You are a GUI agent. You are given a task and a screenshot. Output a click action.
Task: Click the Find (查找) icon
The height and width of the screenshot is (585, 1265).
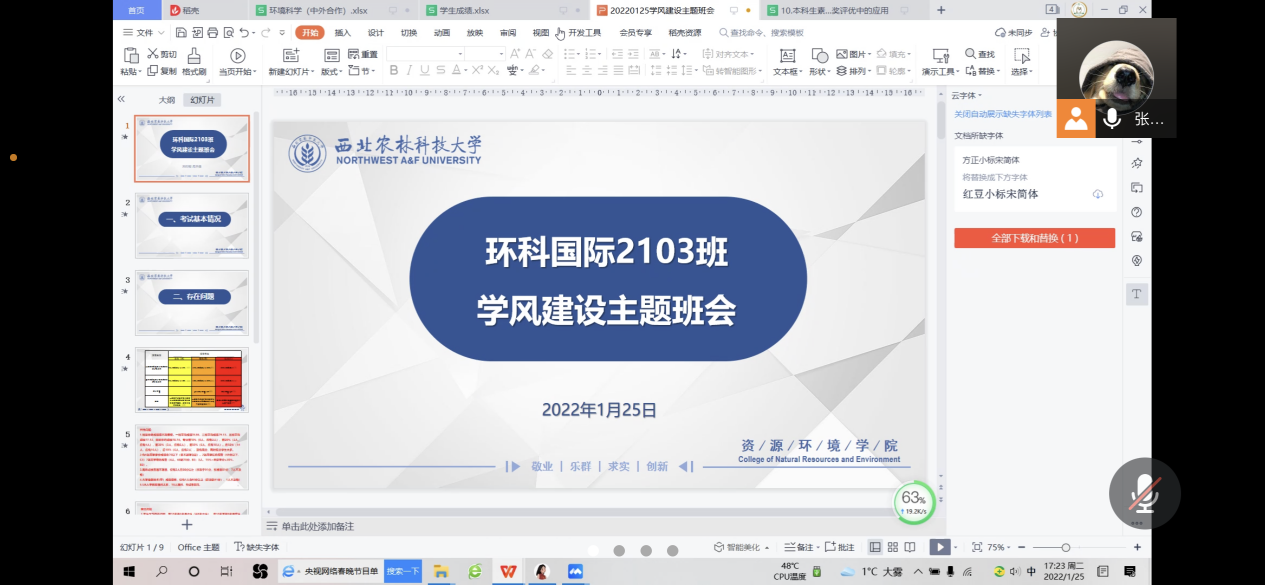[978, 54]
